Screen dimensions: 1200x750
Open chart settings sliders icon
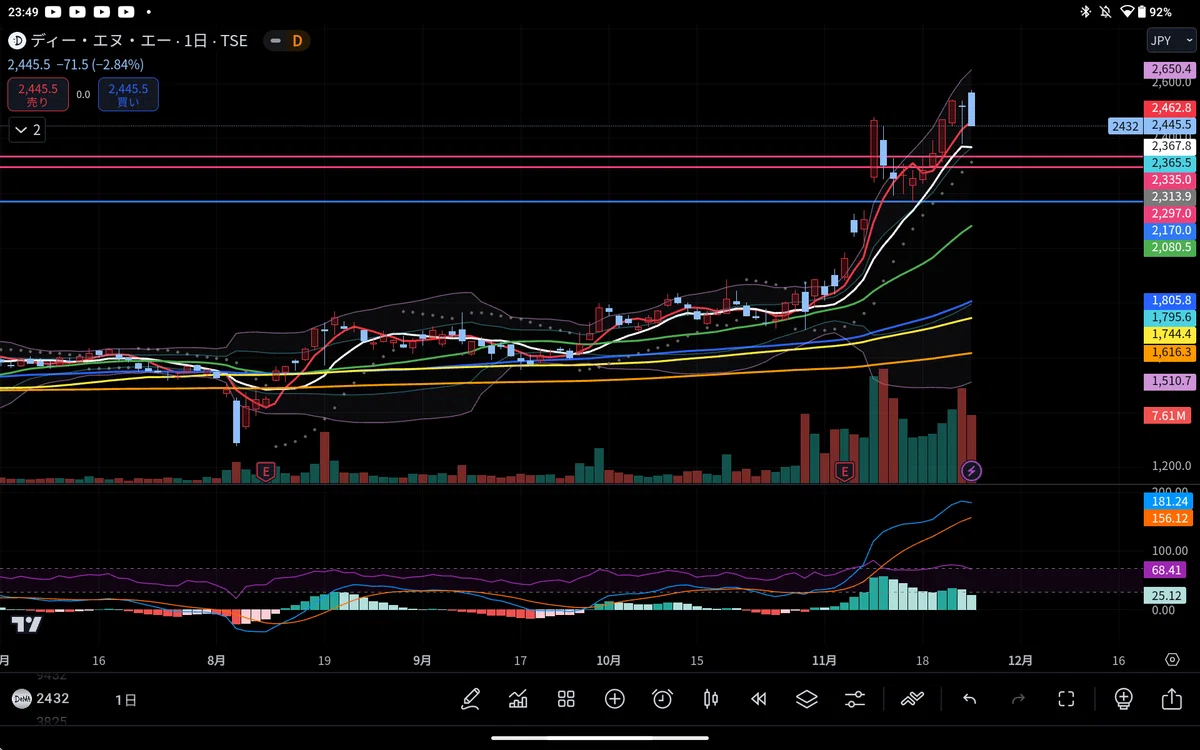tap(855, 699)
